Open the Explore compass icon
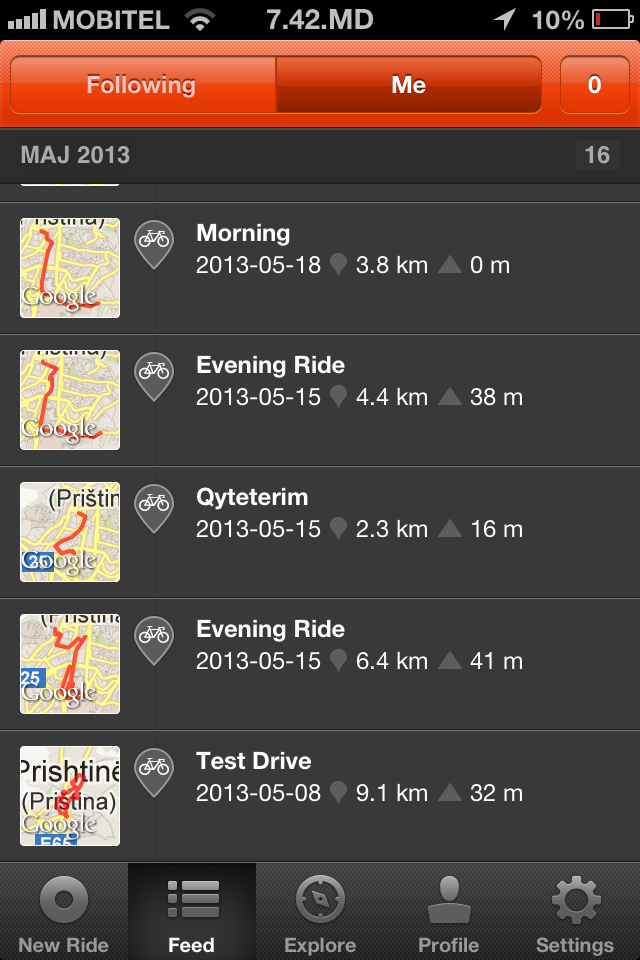 pyautogui.click(x=320, y=900)
